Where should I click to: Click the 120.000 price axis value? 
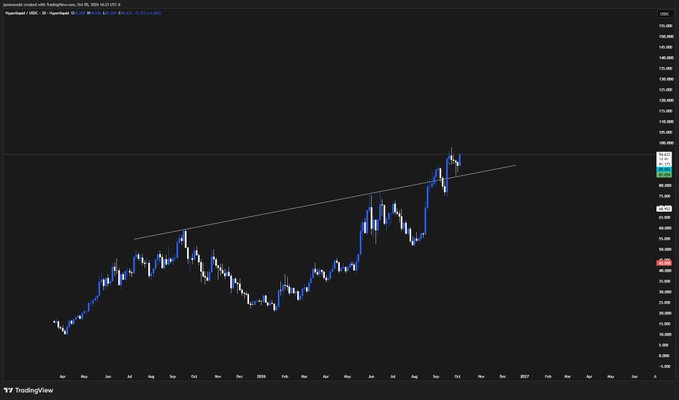pyautogui.click(x=666, y=100)
